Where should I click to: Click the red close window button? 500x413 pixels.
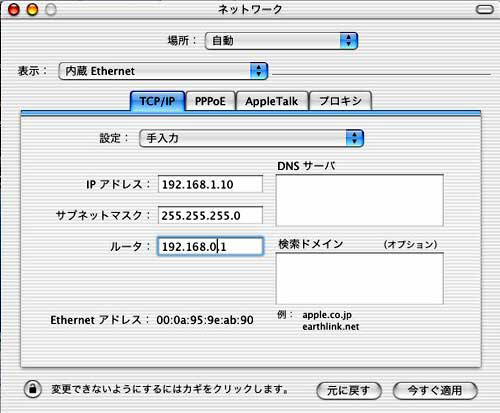coord(14,9)
